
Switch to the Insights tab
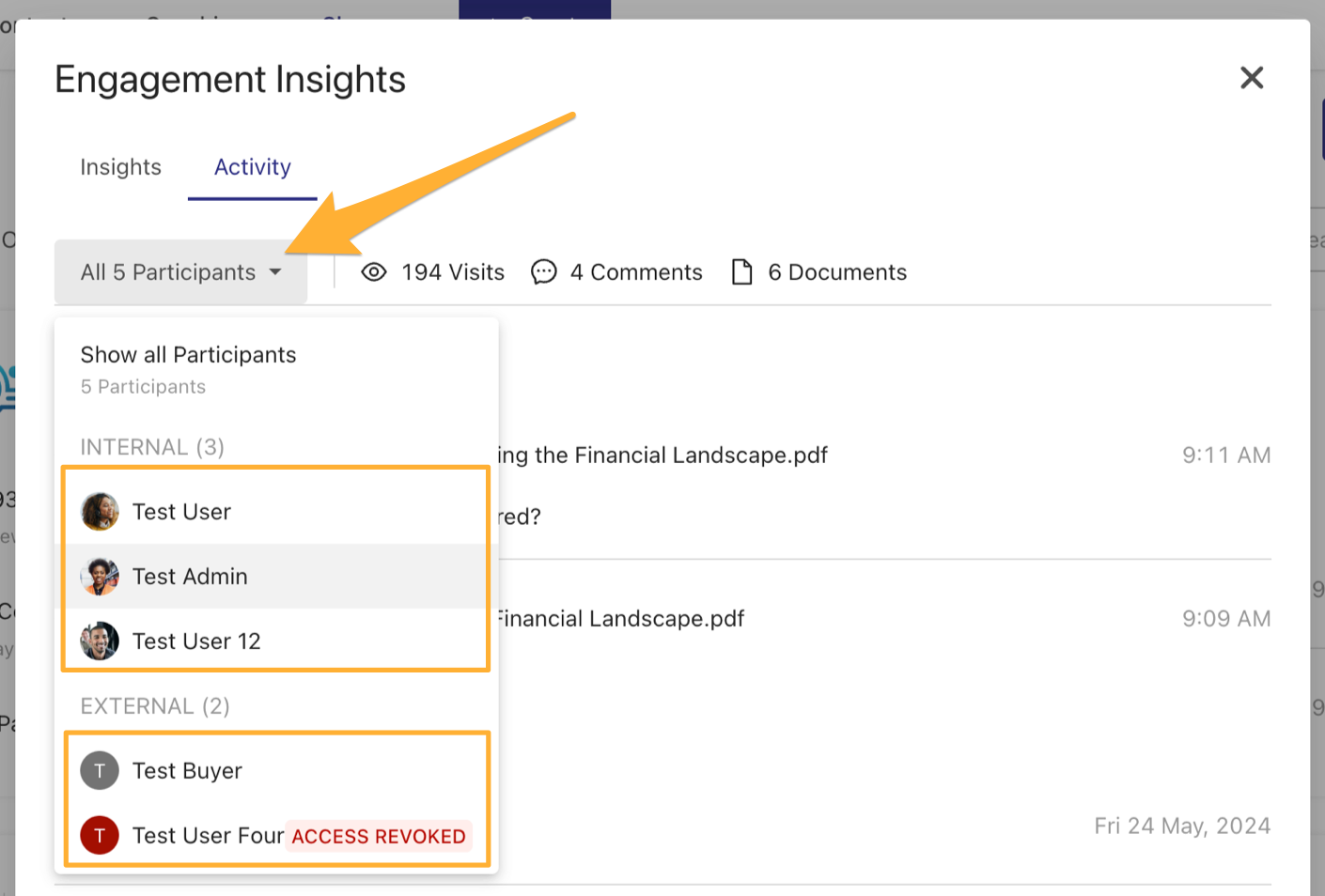120,167
